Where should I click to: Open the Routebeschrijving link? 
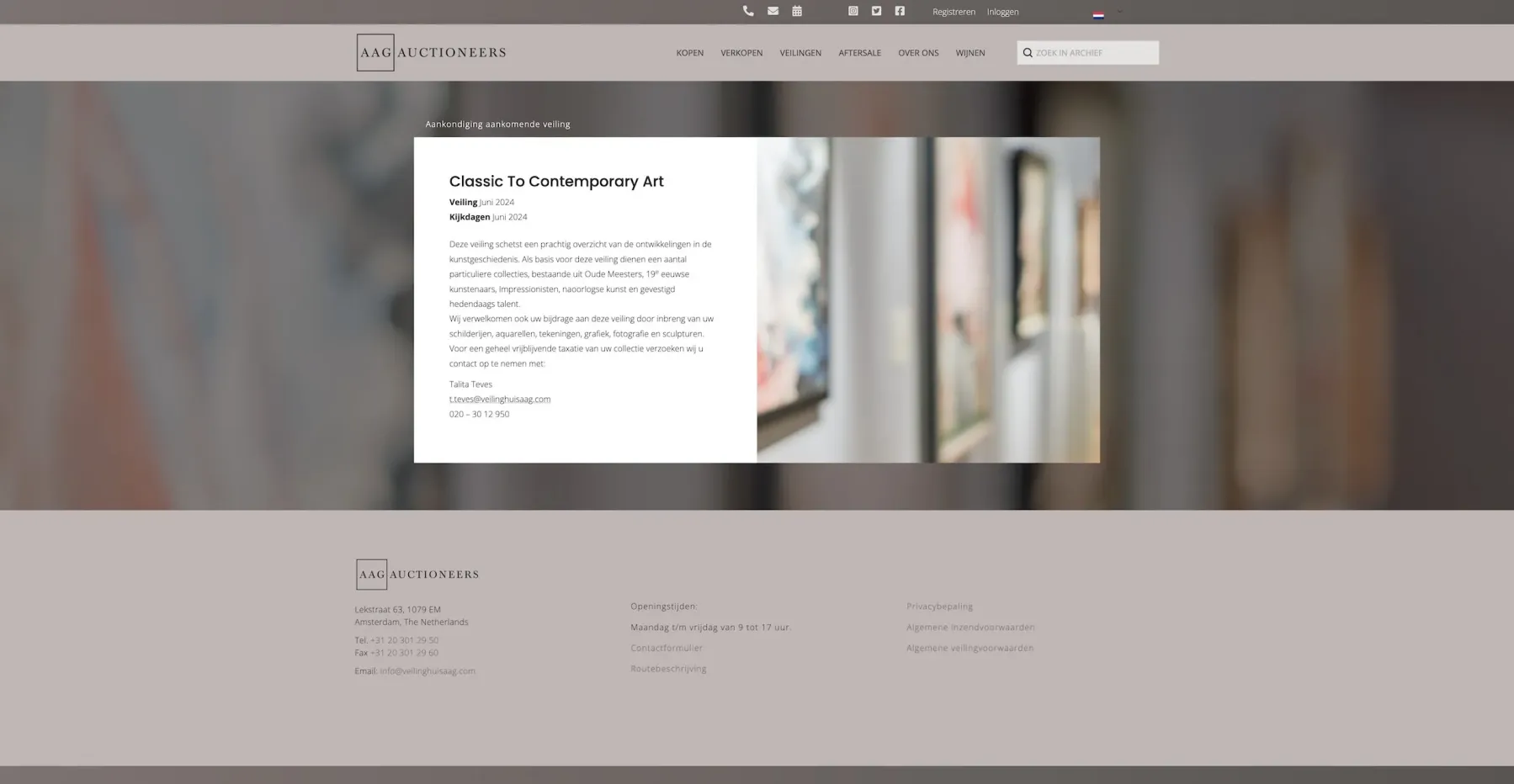(668, 669)
